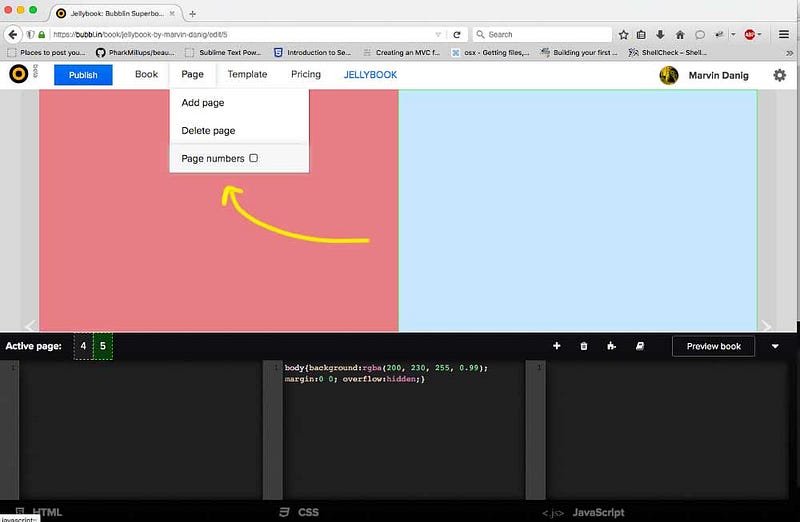This screenshot has width=800, height=522.
Task: Open the Template menu
Action: [x=247, y=74]
